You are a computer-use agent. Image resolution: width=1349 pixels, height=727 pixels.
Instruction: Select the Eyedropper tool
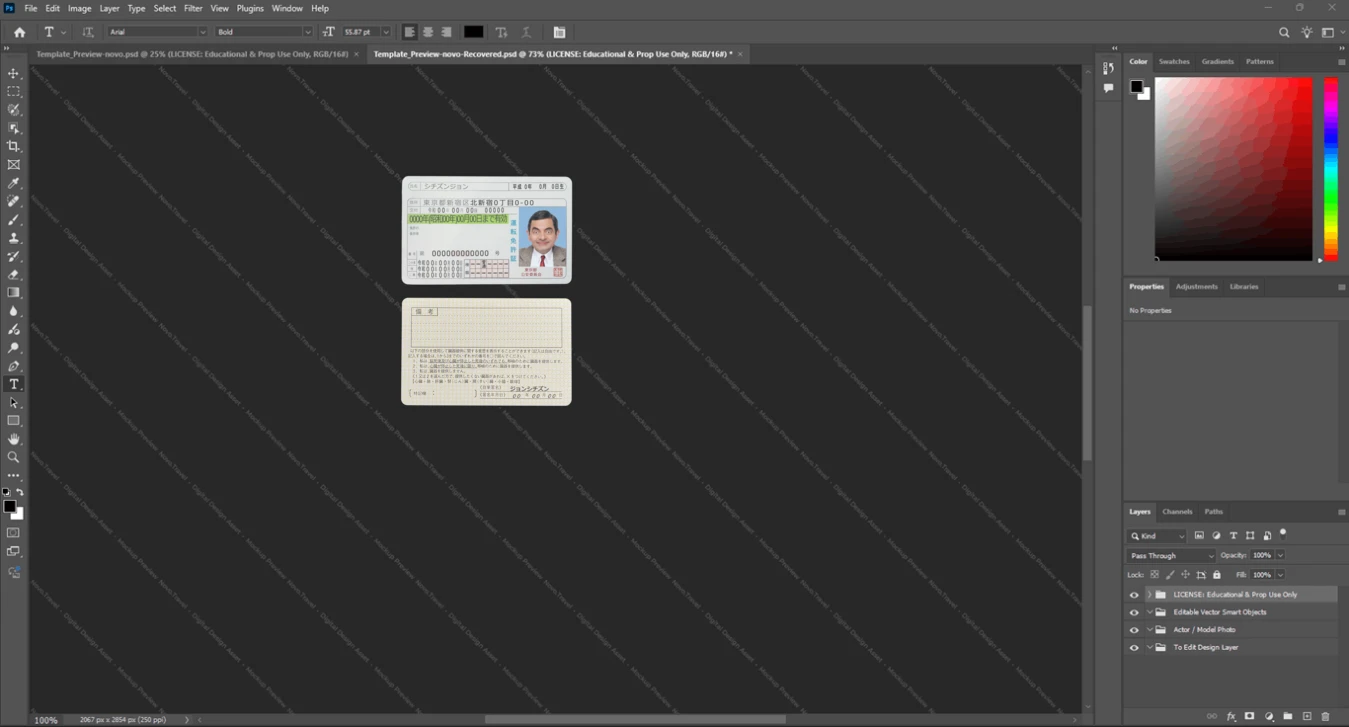click(14, 183)
